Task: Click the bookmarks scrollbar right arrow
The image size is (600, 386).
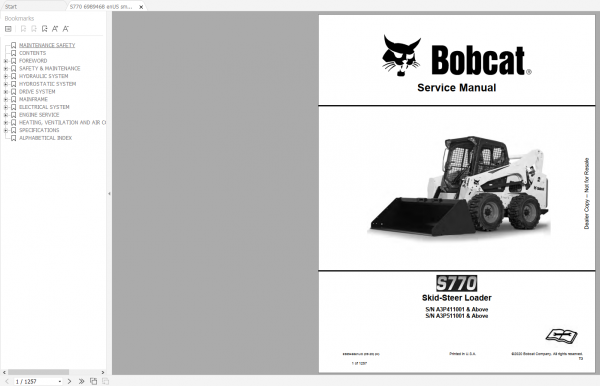Action: [x=103, y=372]
